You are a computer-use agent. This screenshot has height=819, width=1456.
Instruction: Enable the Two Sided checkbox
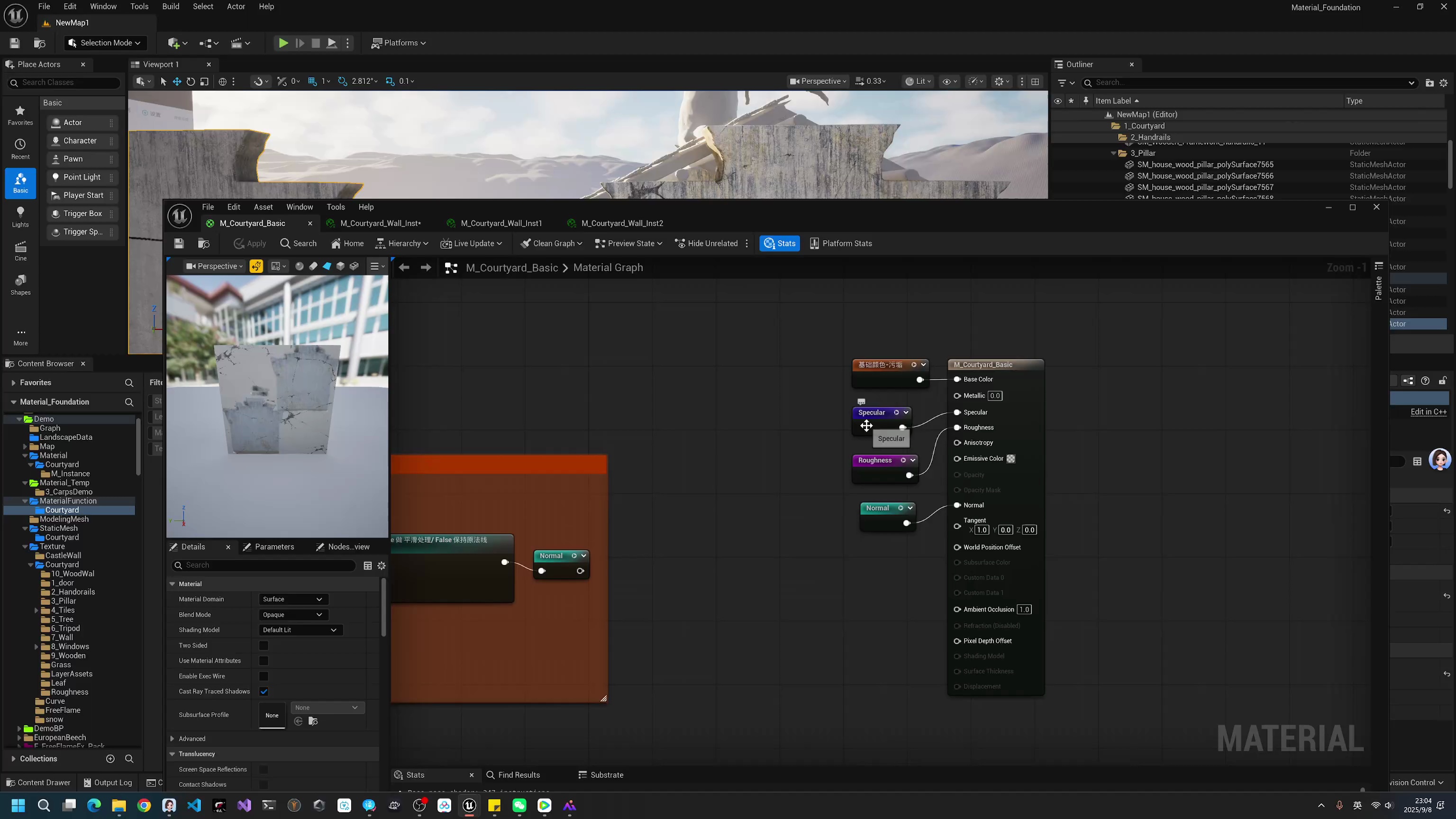264,646
